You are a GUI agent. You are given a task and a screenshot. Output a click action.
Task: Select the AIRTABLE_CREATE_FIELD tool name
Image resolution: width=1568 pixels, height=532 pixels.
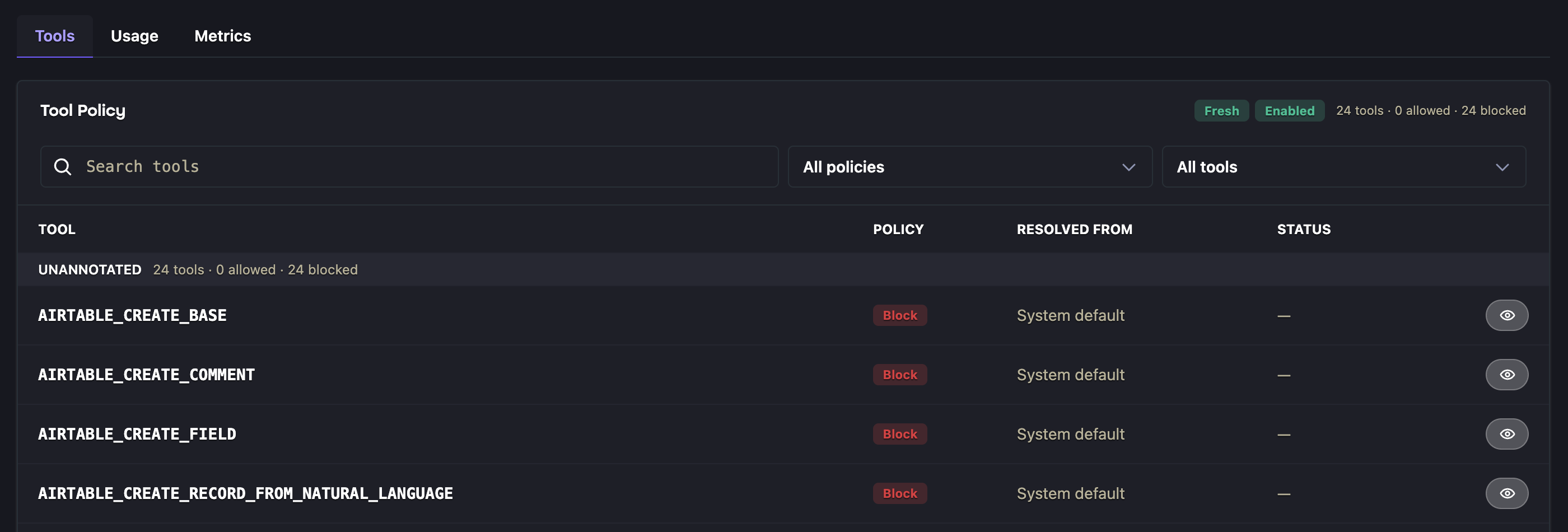137,434
